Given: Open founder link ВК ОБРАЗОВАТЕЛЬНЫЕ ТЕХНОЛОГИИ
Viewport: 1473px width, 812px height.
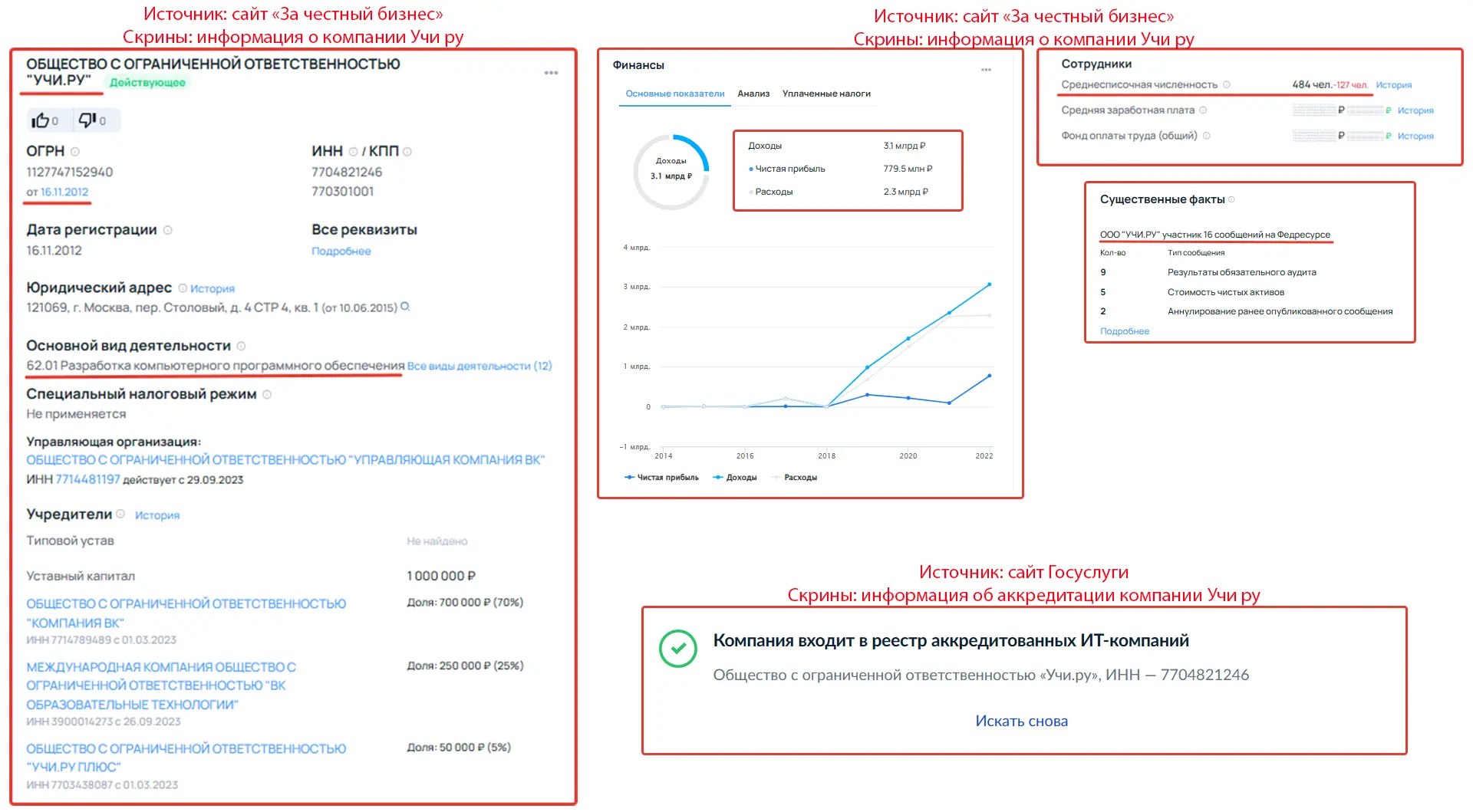Looking at the screenshot, I should point(161,685).
